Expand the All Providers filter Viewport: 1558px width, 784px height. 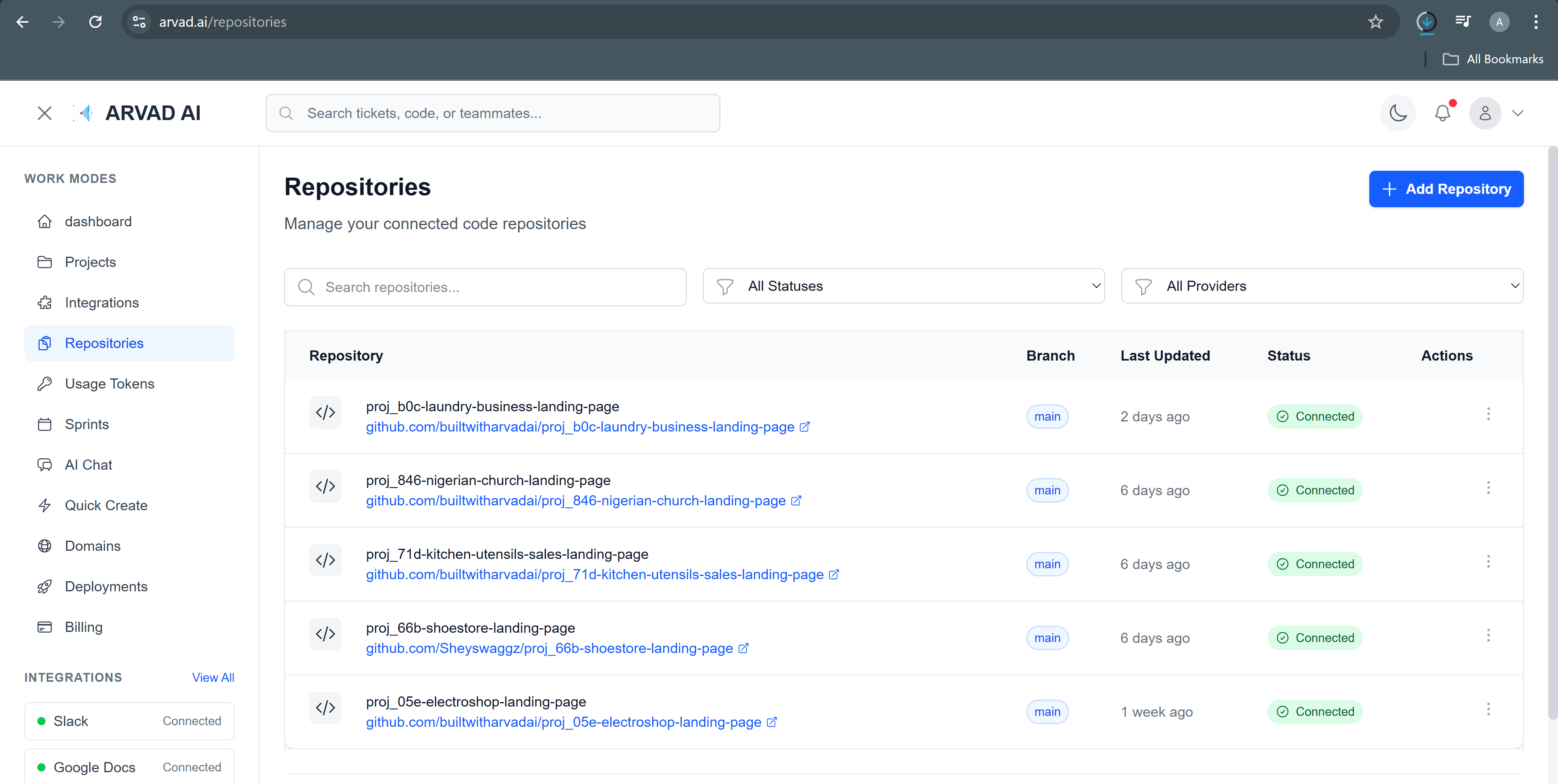[x=1324, y=286]
